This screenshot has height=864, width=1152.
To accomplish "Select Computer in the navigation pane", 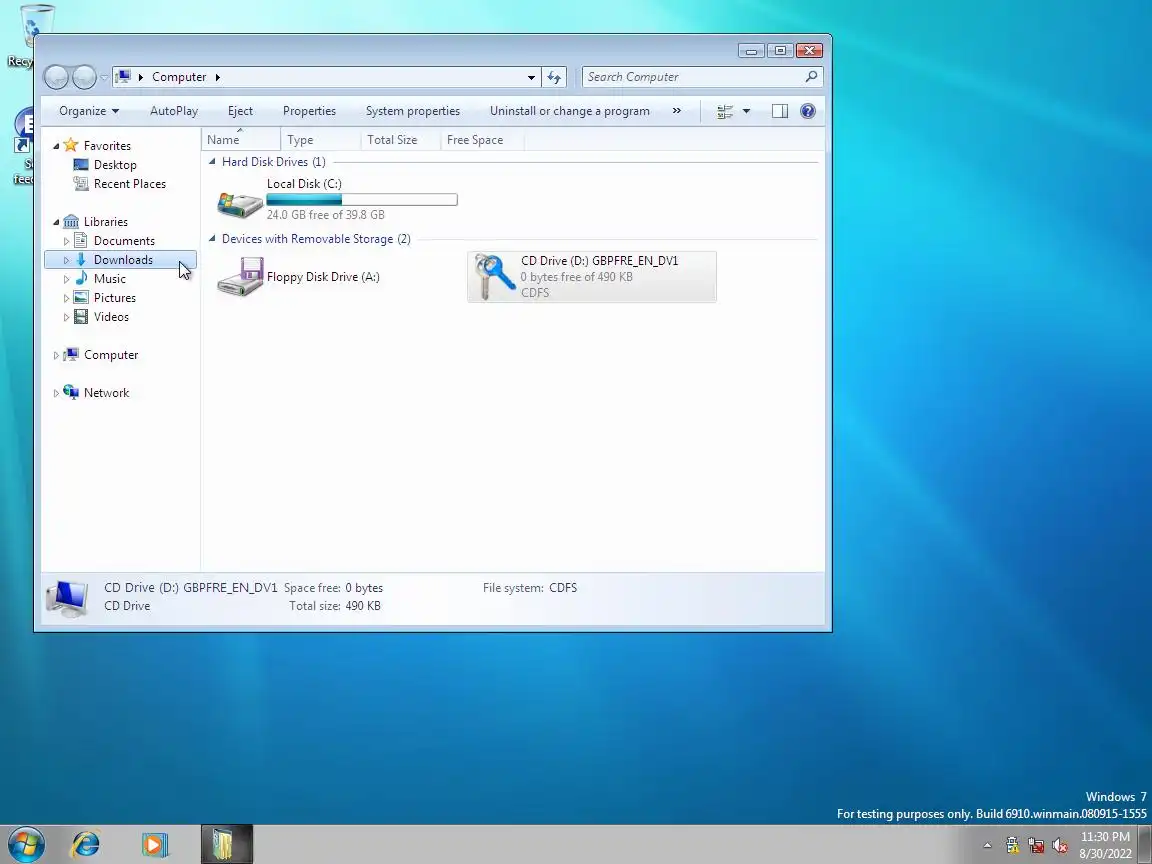I will tap(111, 355).
